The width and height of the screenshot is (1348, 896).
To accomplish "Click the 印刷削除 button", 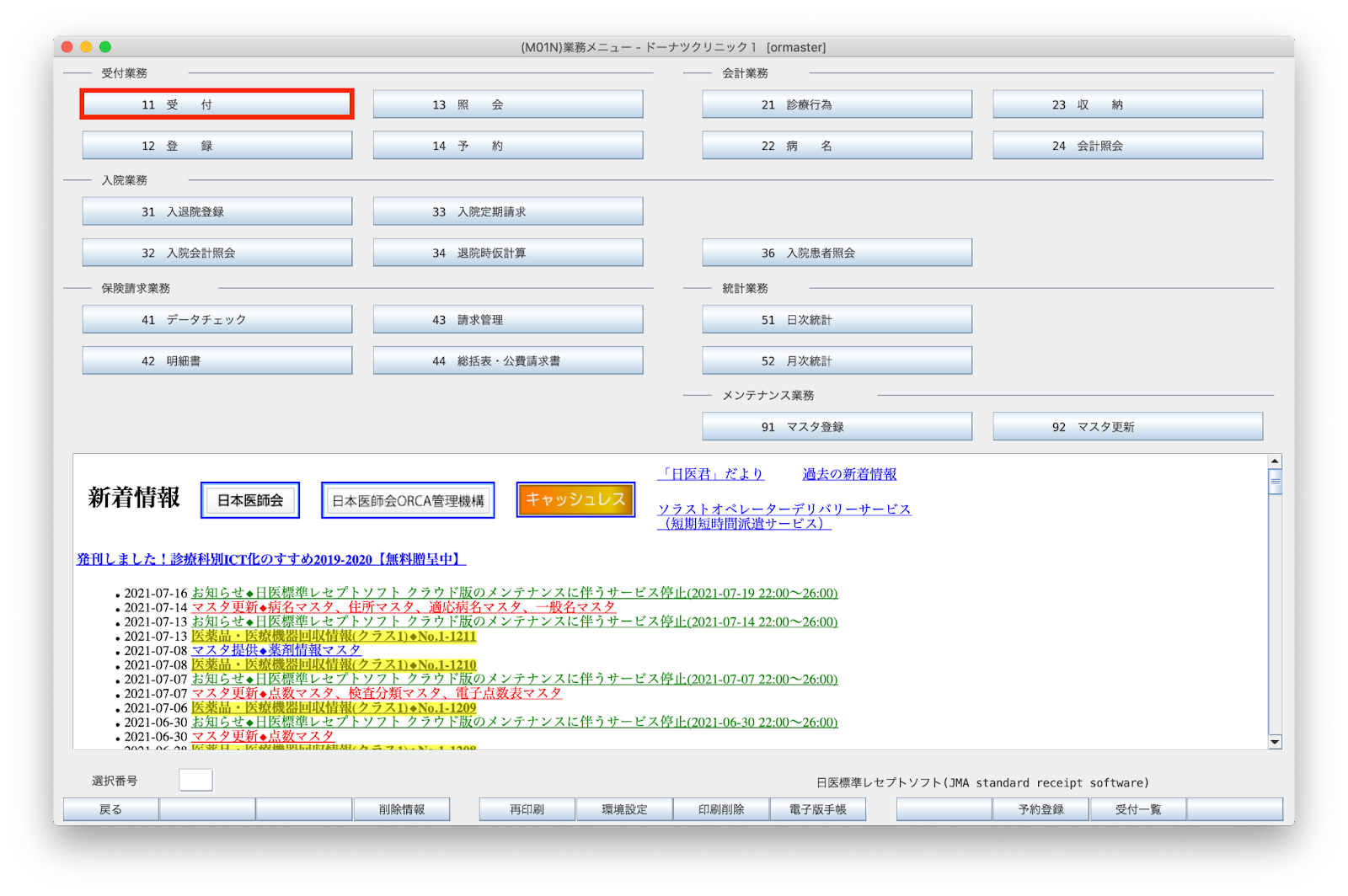I will point(721,809).
